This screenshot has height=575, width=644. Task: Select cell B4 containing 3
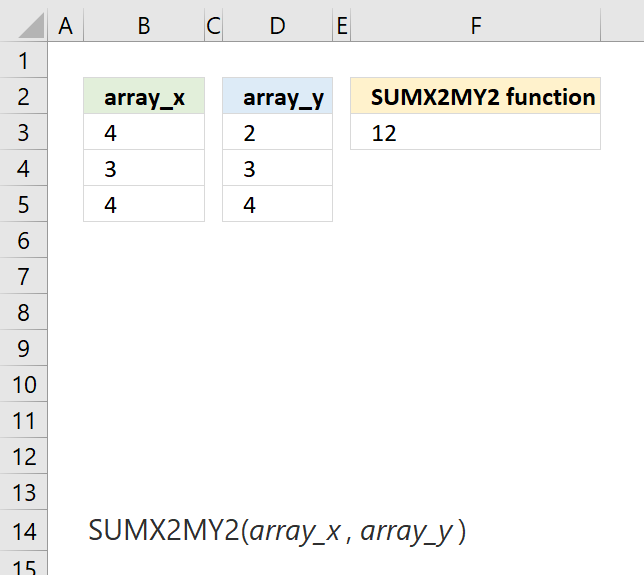144,168
